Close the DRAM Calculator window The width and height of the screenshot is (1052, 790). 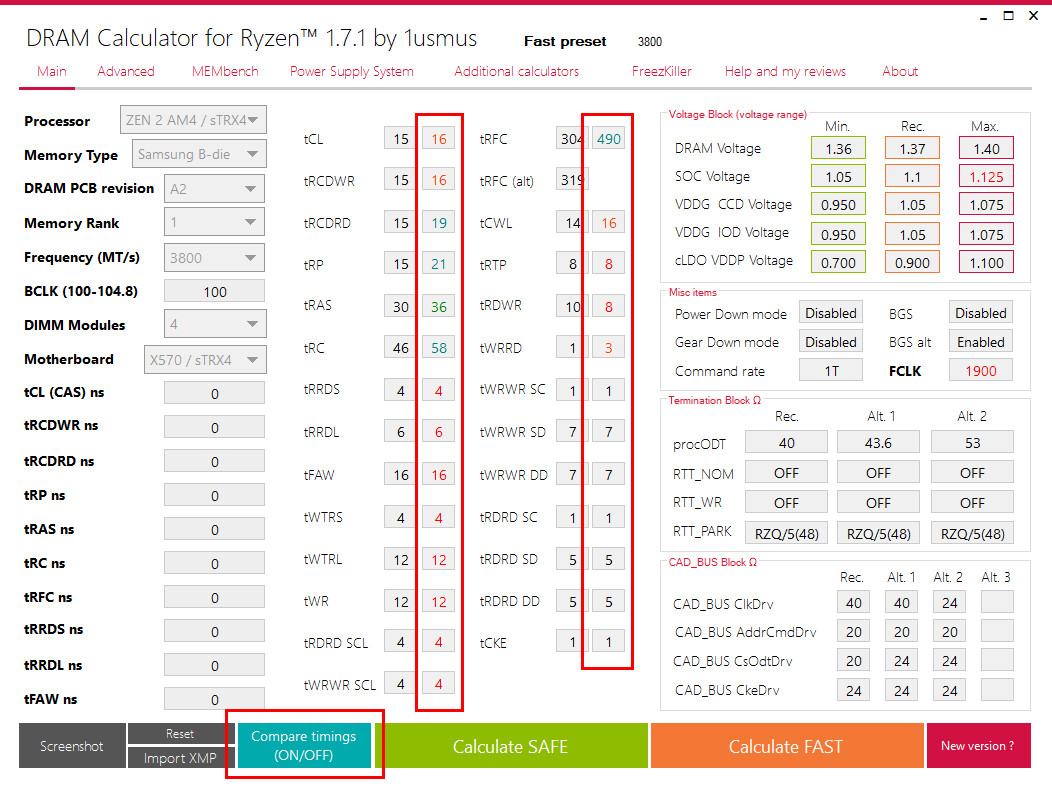[x=1033, y=15]
